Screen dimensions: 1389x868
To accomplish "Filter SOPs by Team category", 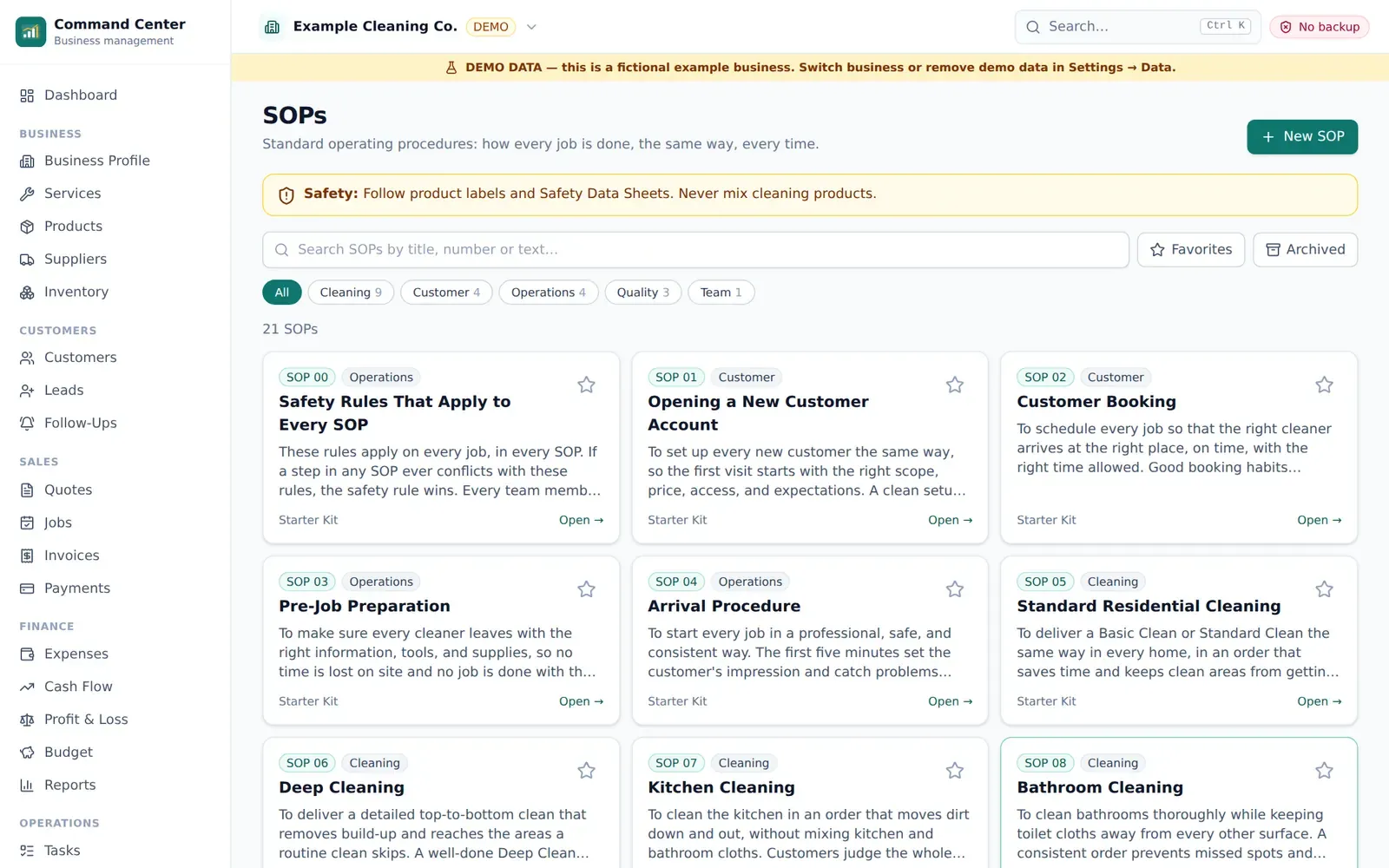I will pos(721,293).
